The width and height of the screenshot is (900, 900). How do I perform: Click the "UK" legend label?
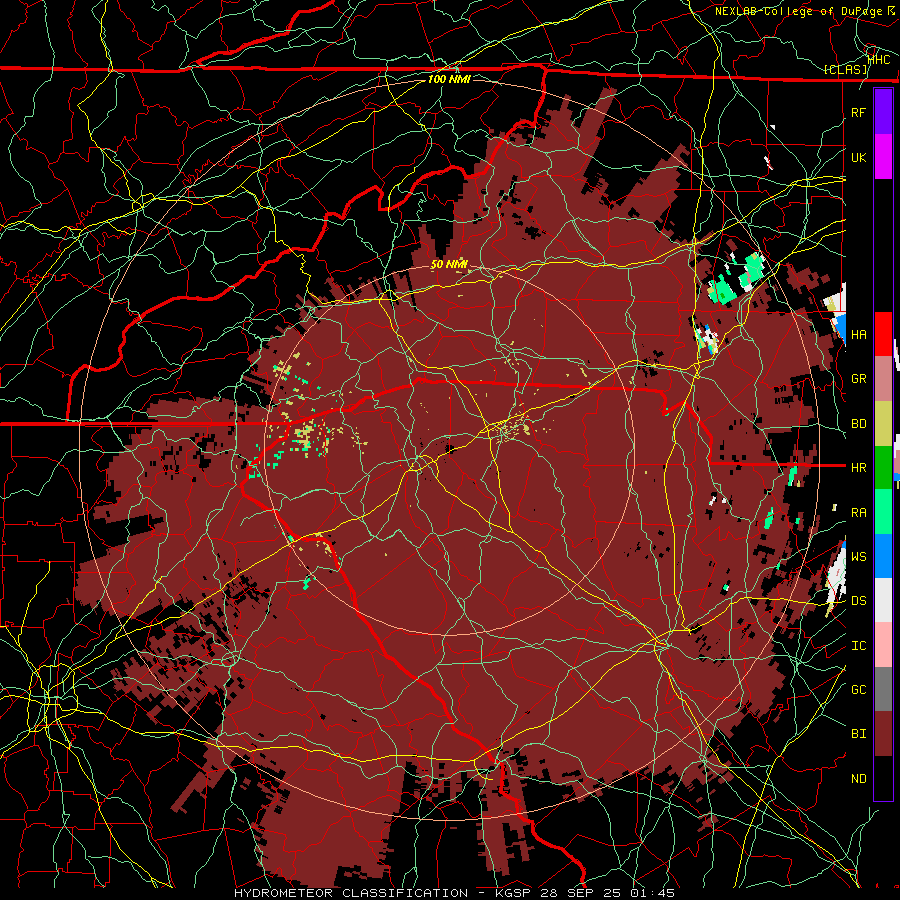(x=858, y=157)
